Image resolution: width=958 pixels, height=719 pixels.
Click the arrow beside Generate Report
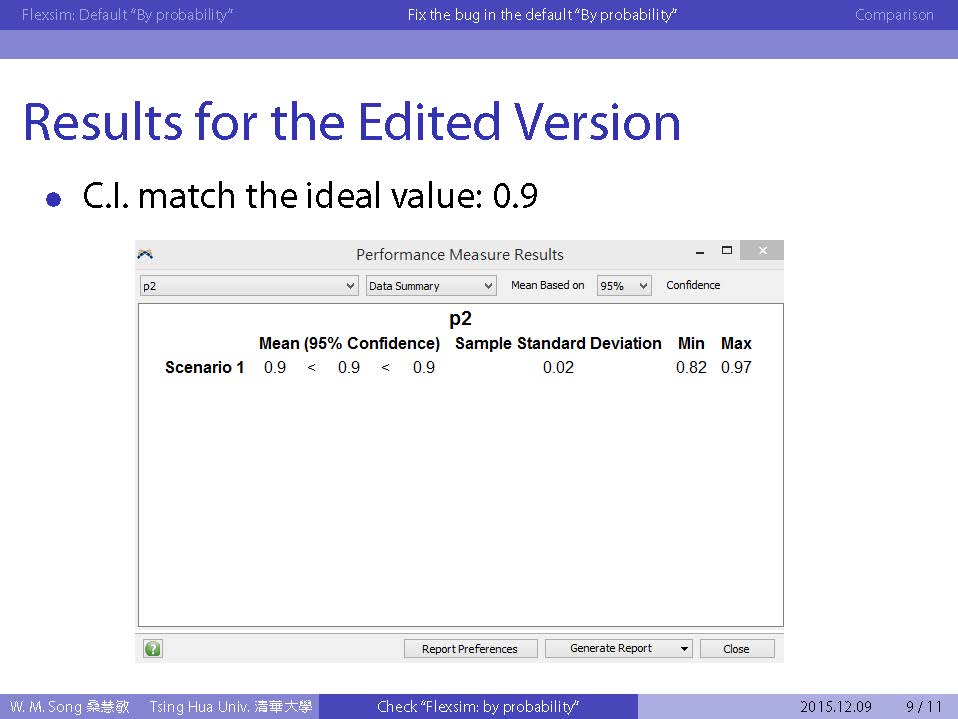click(684, 649)
